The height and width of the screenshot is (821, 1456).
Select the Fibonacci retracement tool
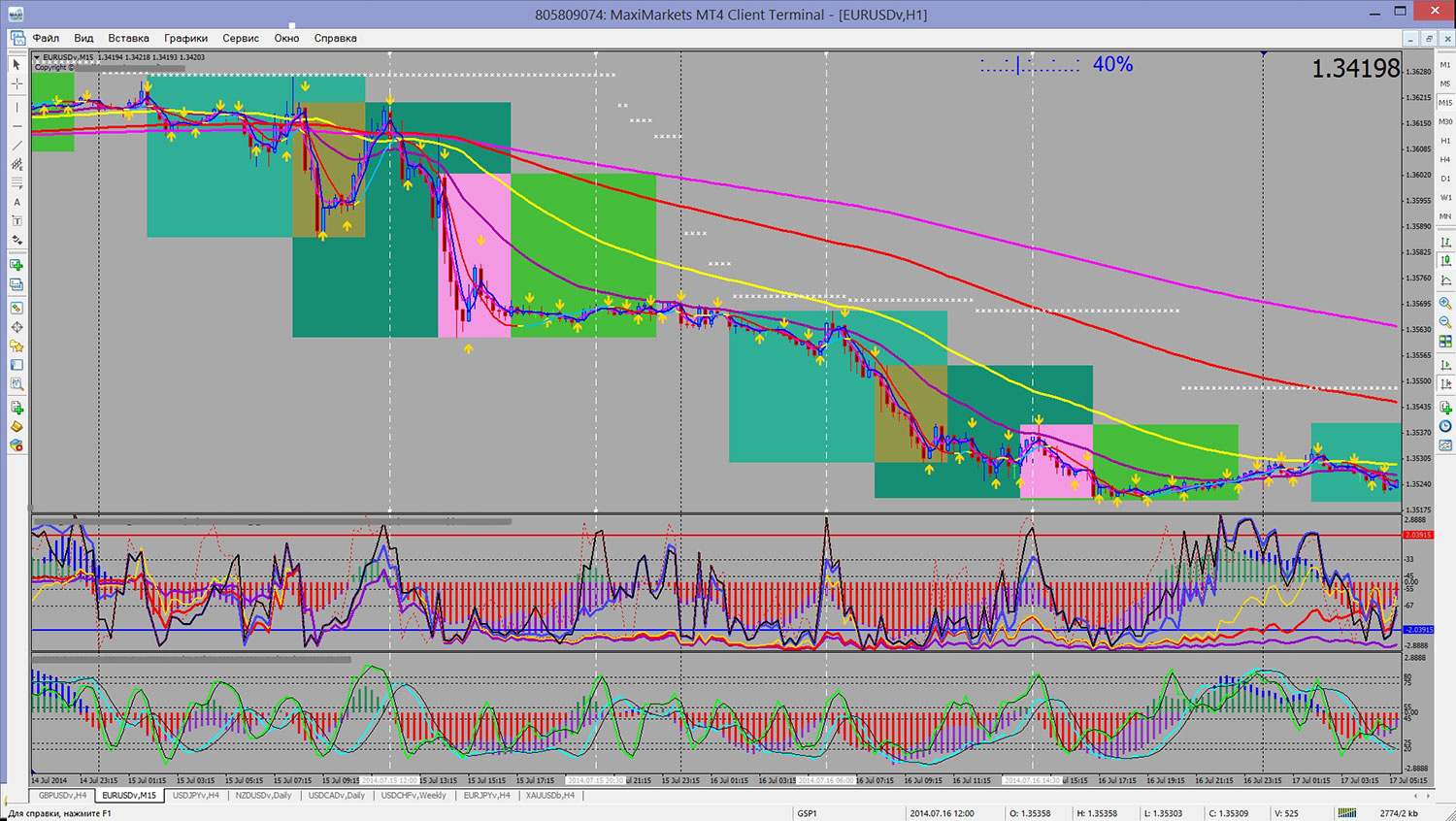pyautogui.click(x=17, y=182)
